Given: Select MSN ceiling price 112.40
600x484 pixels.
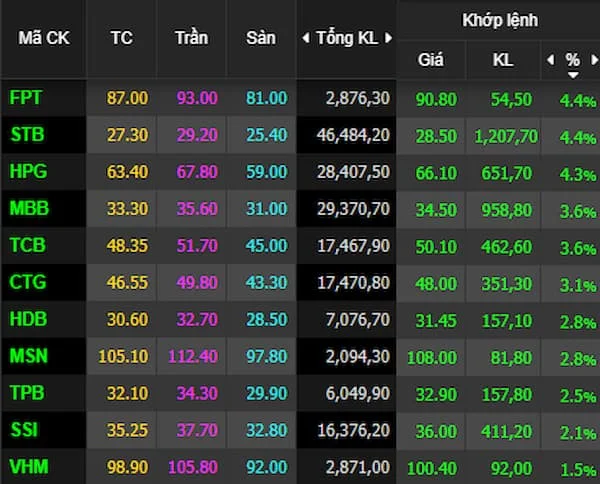Looking at the screenshot, I should [x=193, y=357].
